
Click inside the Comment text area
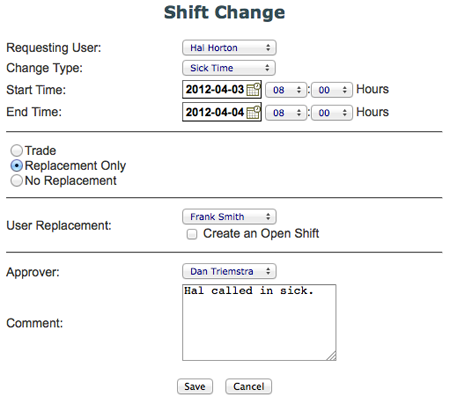point(259,322)
